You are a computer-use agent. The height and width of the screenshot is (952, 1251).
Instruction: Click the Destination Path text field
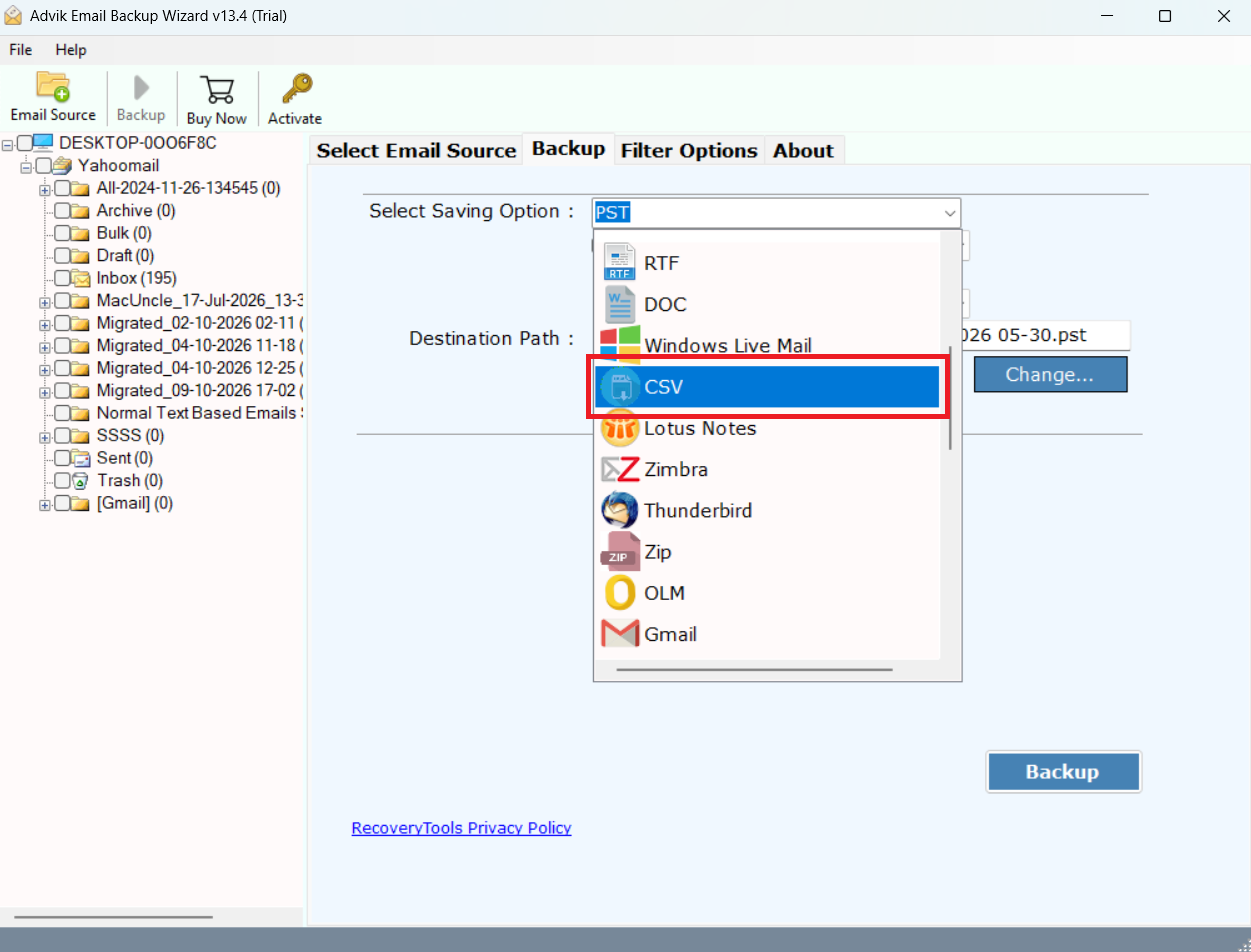click(x=1046, y=335)
